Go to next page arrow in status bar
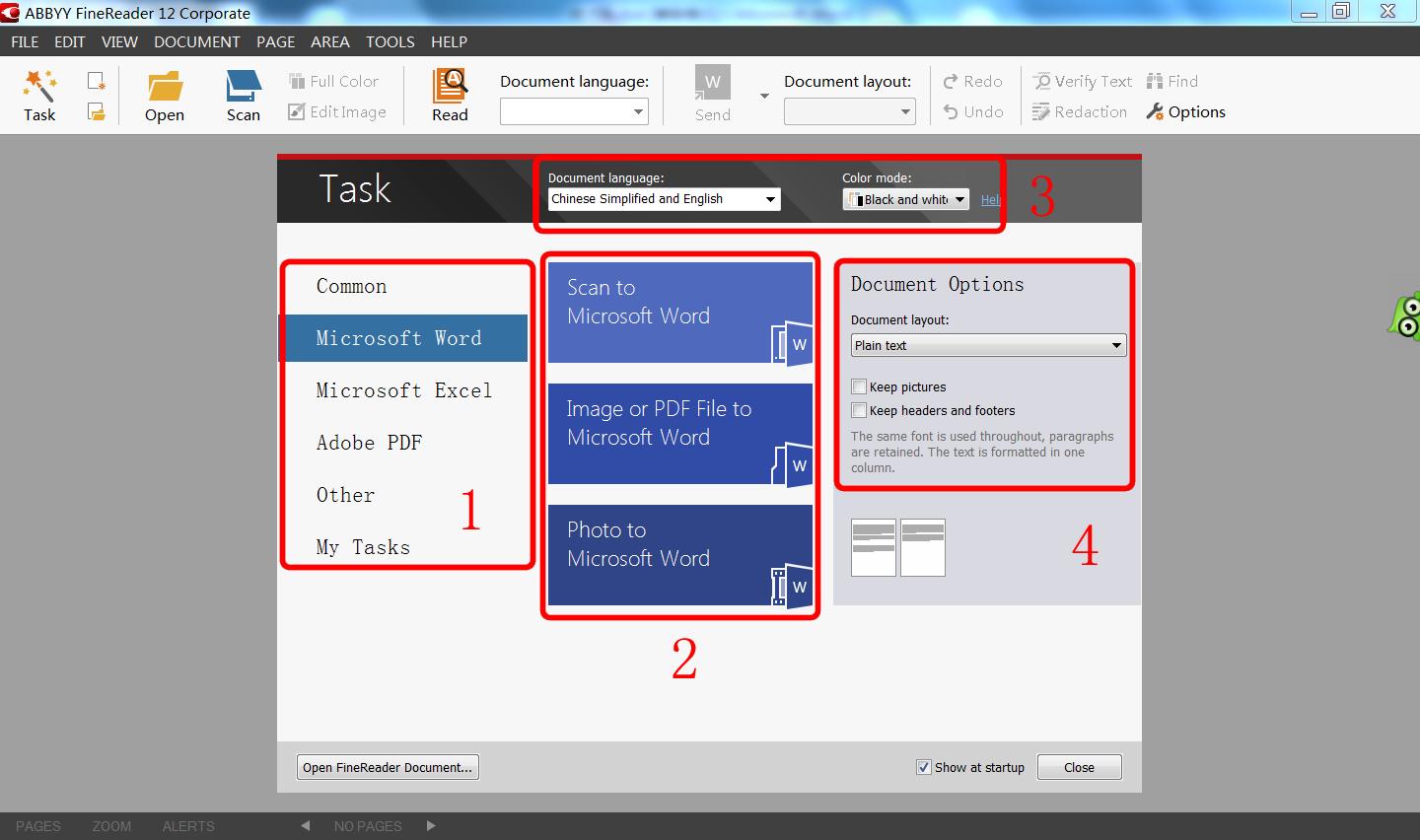The image size is (1420, 840). pos(431,826)
